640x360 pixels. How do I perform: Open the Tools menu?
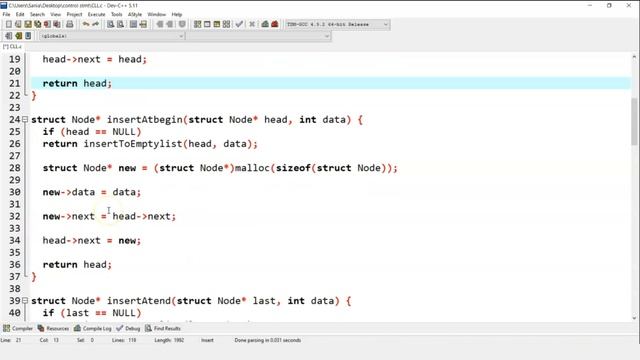point(117,14)
